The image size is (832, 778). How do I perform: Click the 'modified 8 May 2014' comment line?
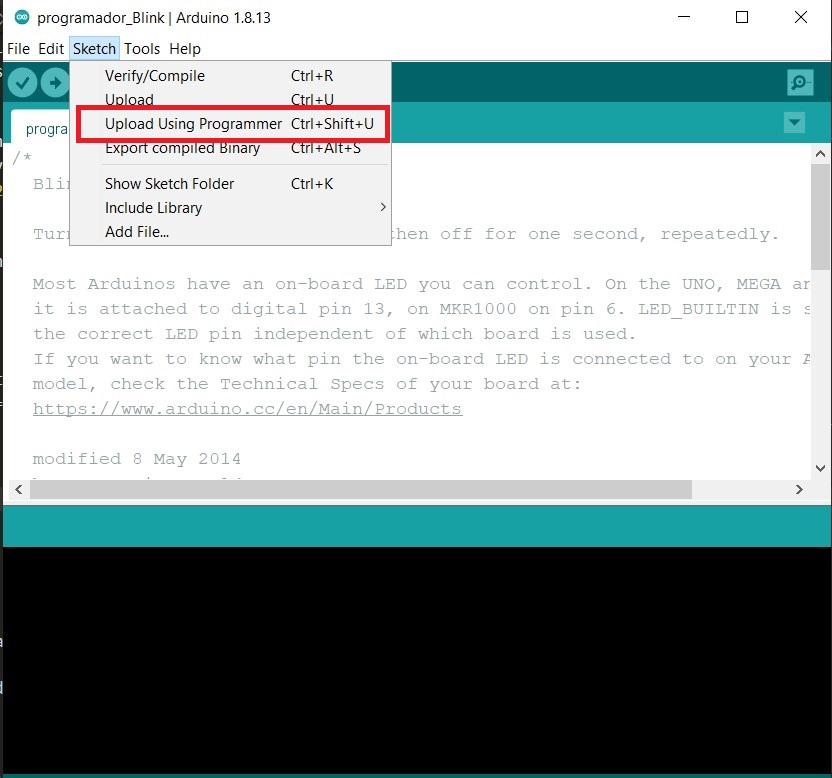coord(136,459)
